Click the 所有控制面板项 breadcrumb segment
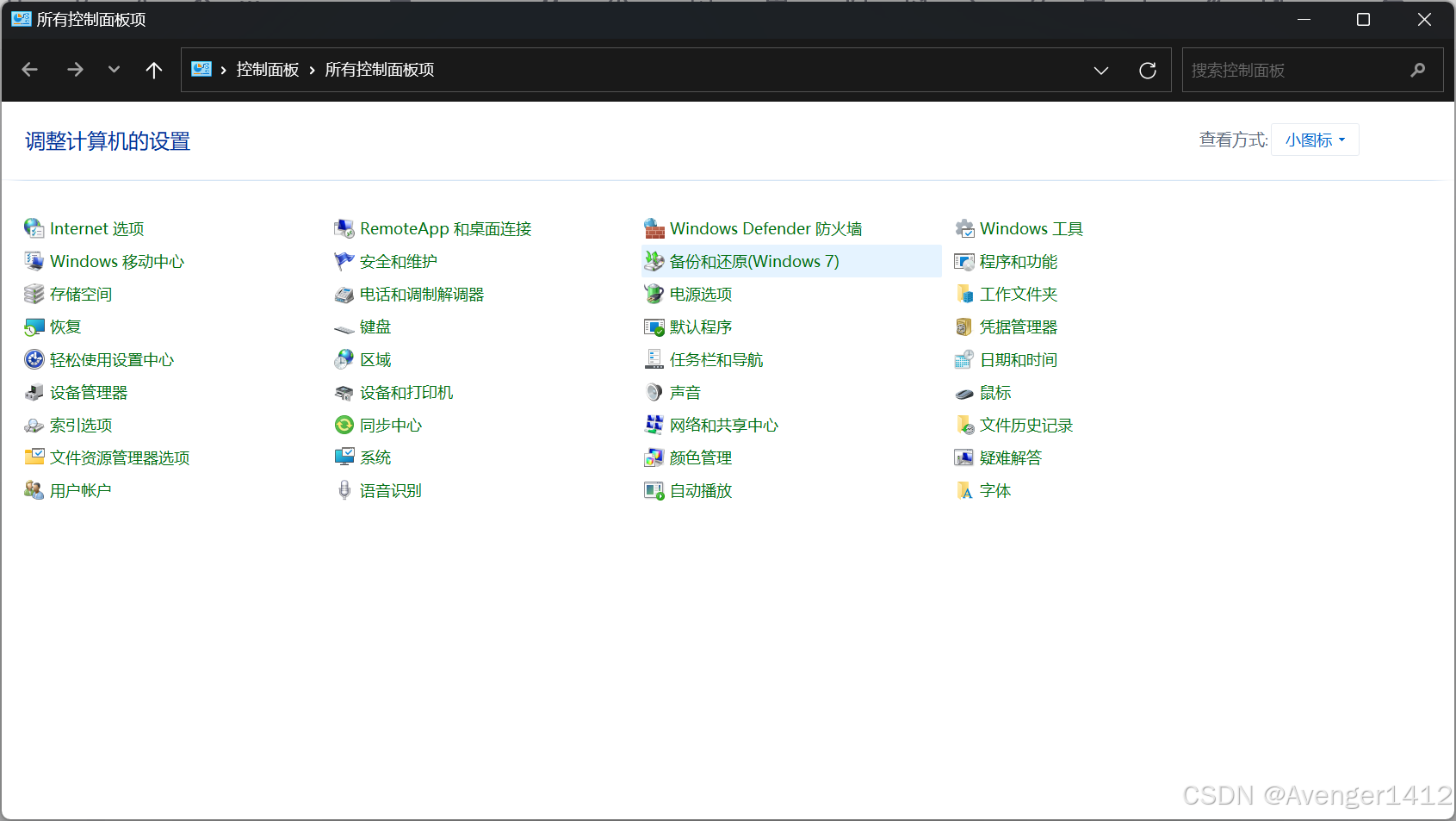This screenshot has width=1456, height=821. (x=380, y=70)
